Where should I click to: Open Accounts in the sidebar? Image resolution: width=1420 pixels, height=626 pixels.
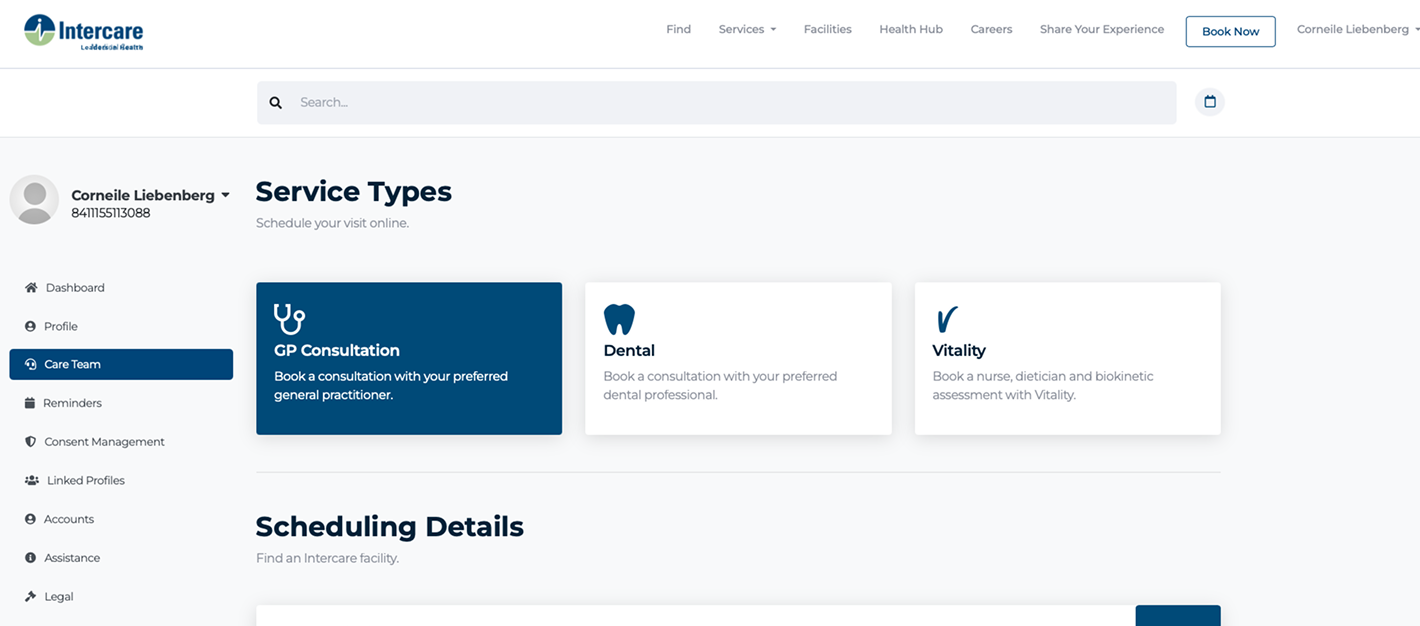pos(121,519)
